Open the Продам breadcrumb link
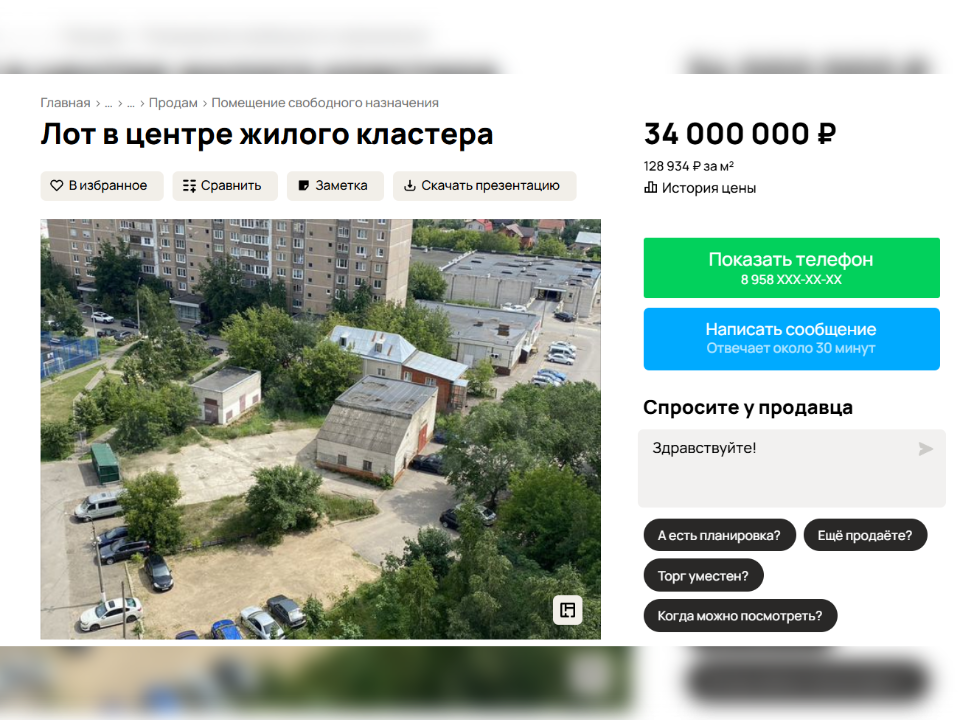The width and height of the screenshot is (960, 720). click(173, 103)
